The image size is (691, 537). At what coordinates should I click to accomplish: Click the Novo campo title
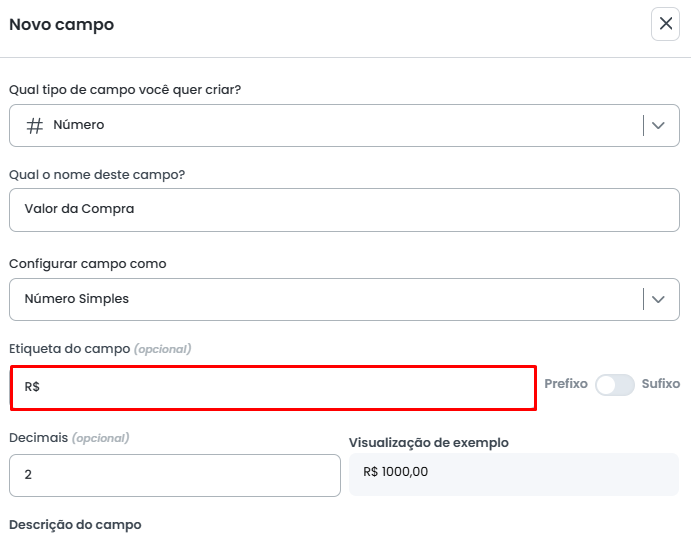pos(61,25)
